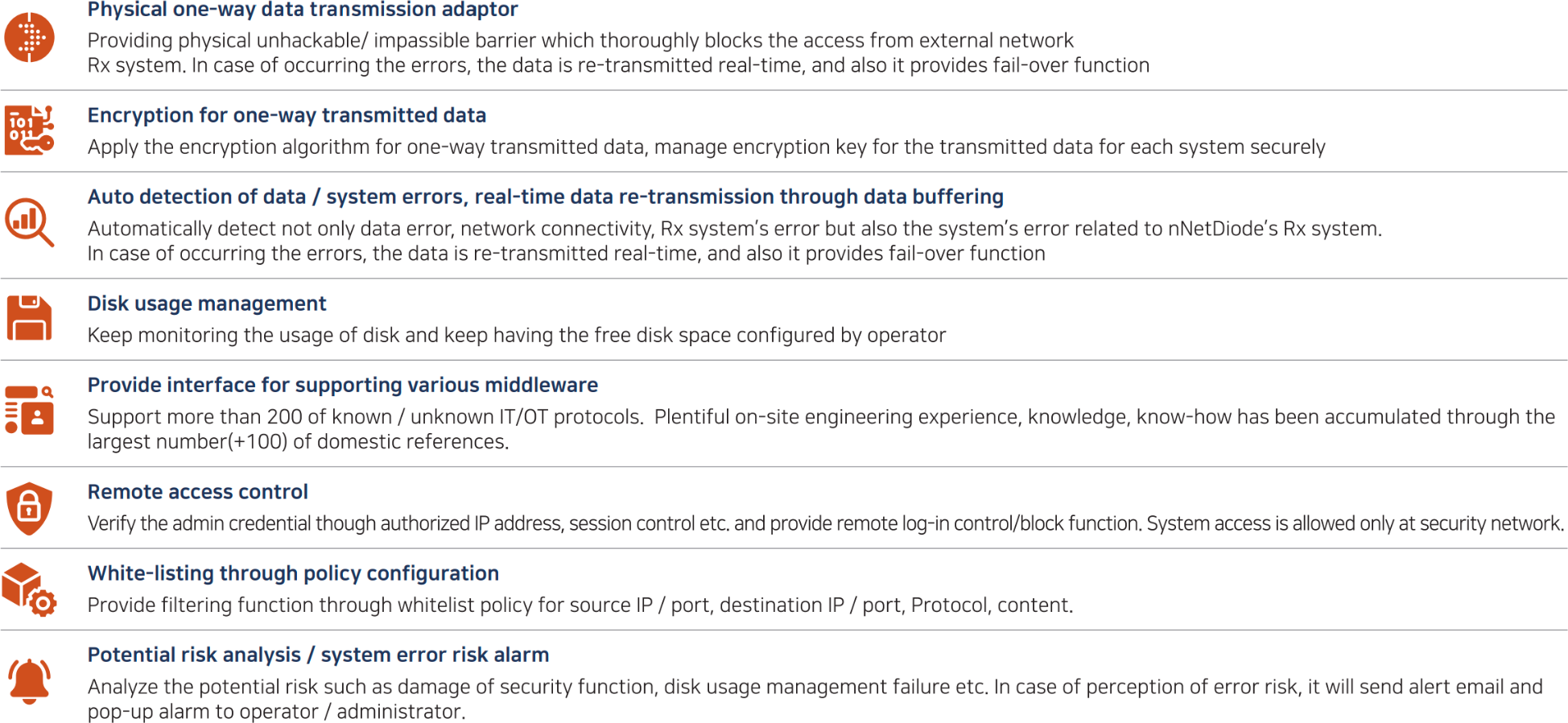Click White-listing through policy configuration heading
This screenshot has width=1568, height=723.
tap(293, 573)
